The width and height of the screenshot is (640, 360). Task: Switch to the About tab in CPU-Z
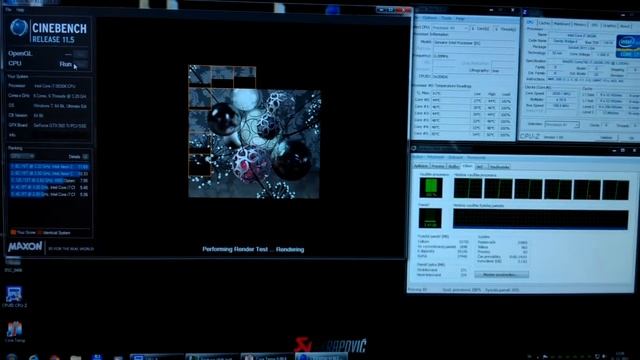point(625,26)
